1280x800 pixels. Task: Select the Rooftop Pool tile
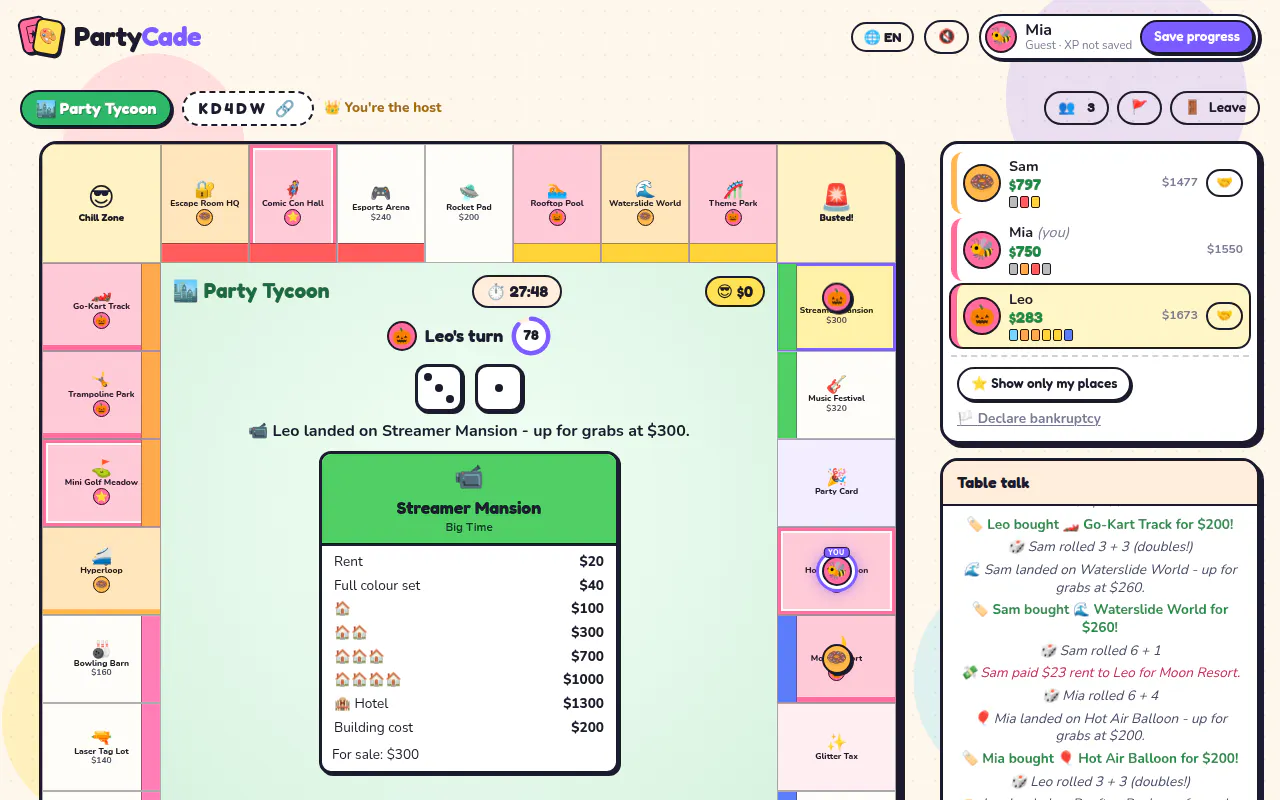[557, 203]
